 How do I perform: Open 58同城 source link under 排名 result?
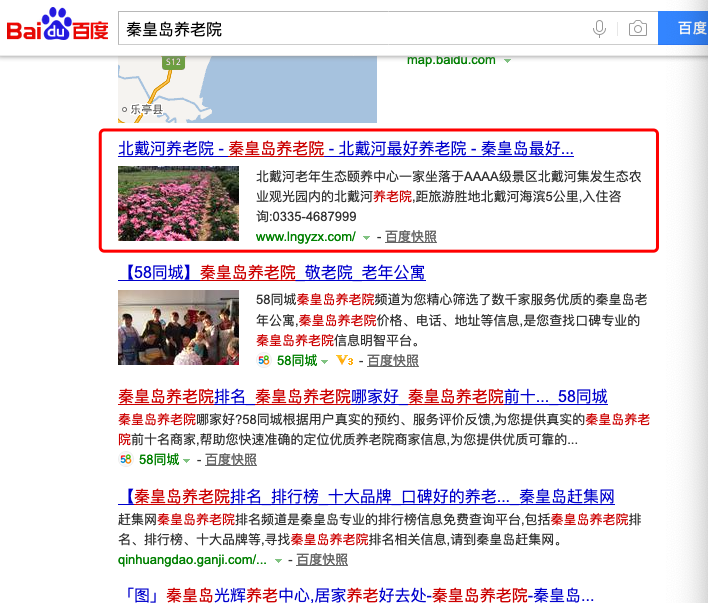159,459
